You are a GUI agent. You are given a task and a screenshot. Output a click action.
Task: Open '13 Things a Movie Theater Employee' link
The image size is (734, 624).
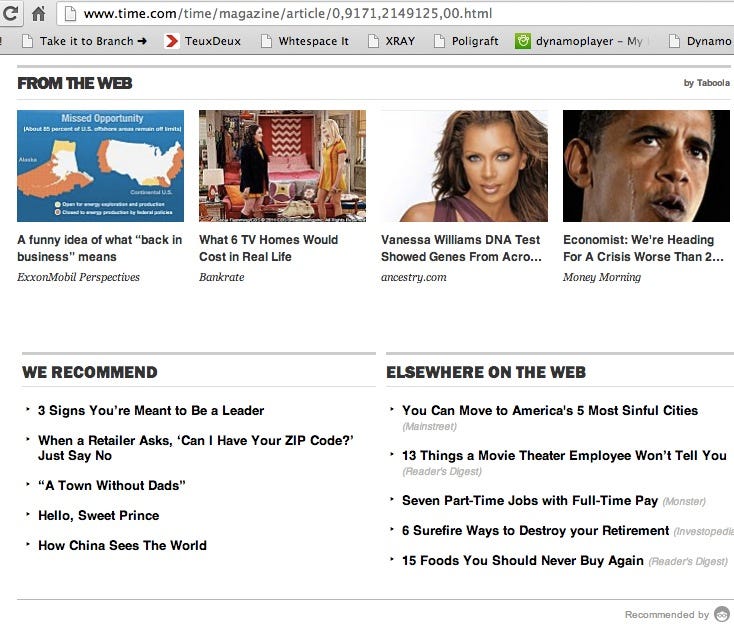[x=564, y=455]
